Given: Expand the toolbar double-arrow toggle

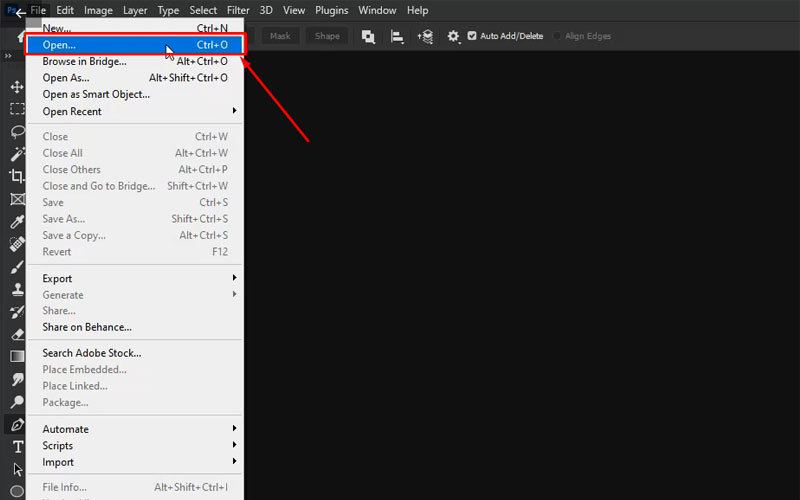Looking at the screenshot, I should click(8, 56).
